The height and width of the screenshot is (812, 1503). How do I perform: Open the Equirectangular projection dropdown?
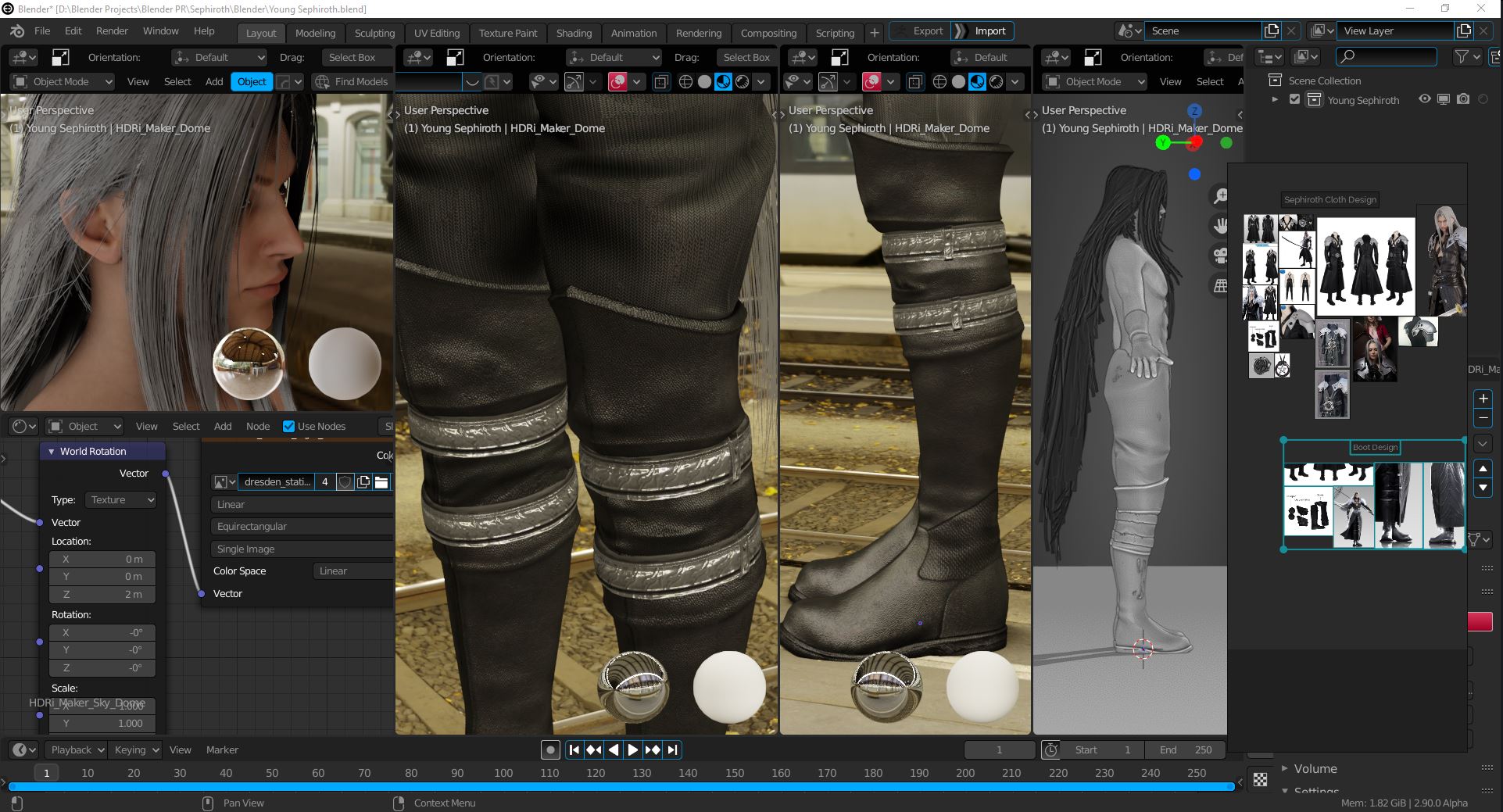(x=302, y=526)
